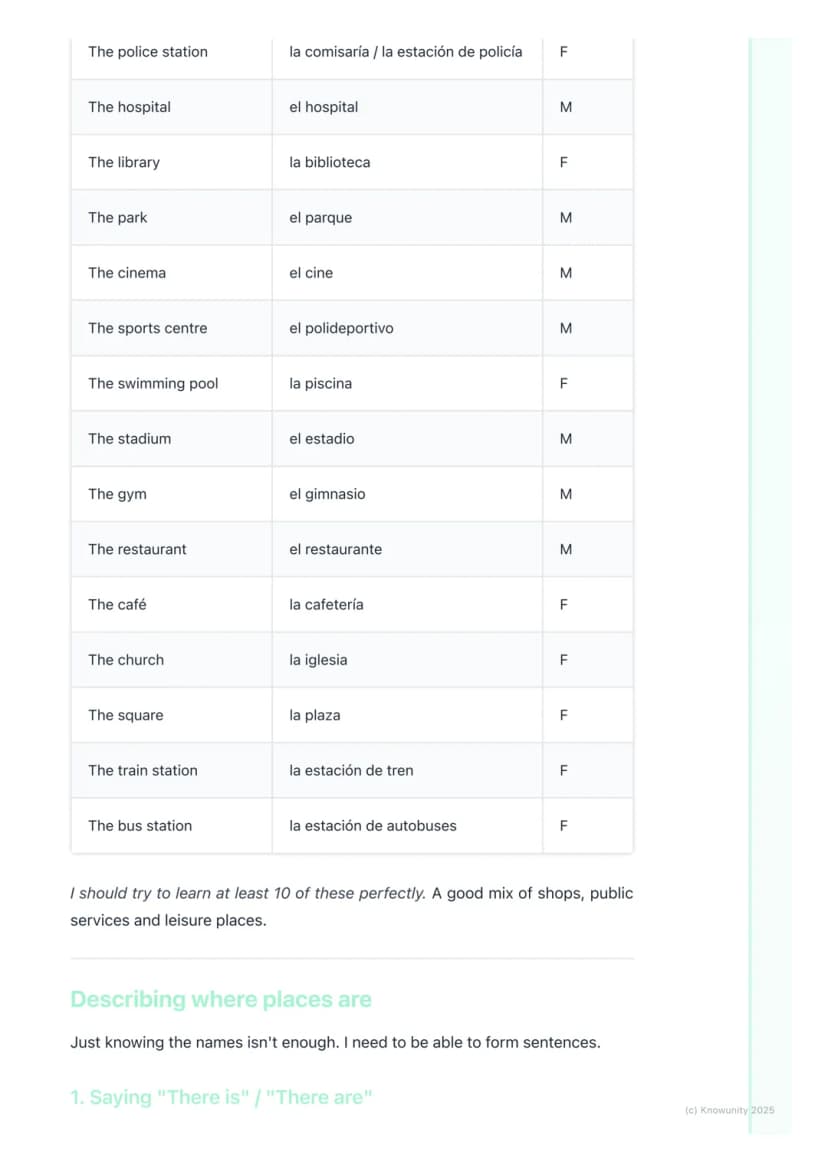The height and width of the screenshot is (1171, 828).
Task: Click 'la biblioteca' in the table
Action: coord(329,163)
